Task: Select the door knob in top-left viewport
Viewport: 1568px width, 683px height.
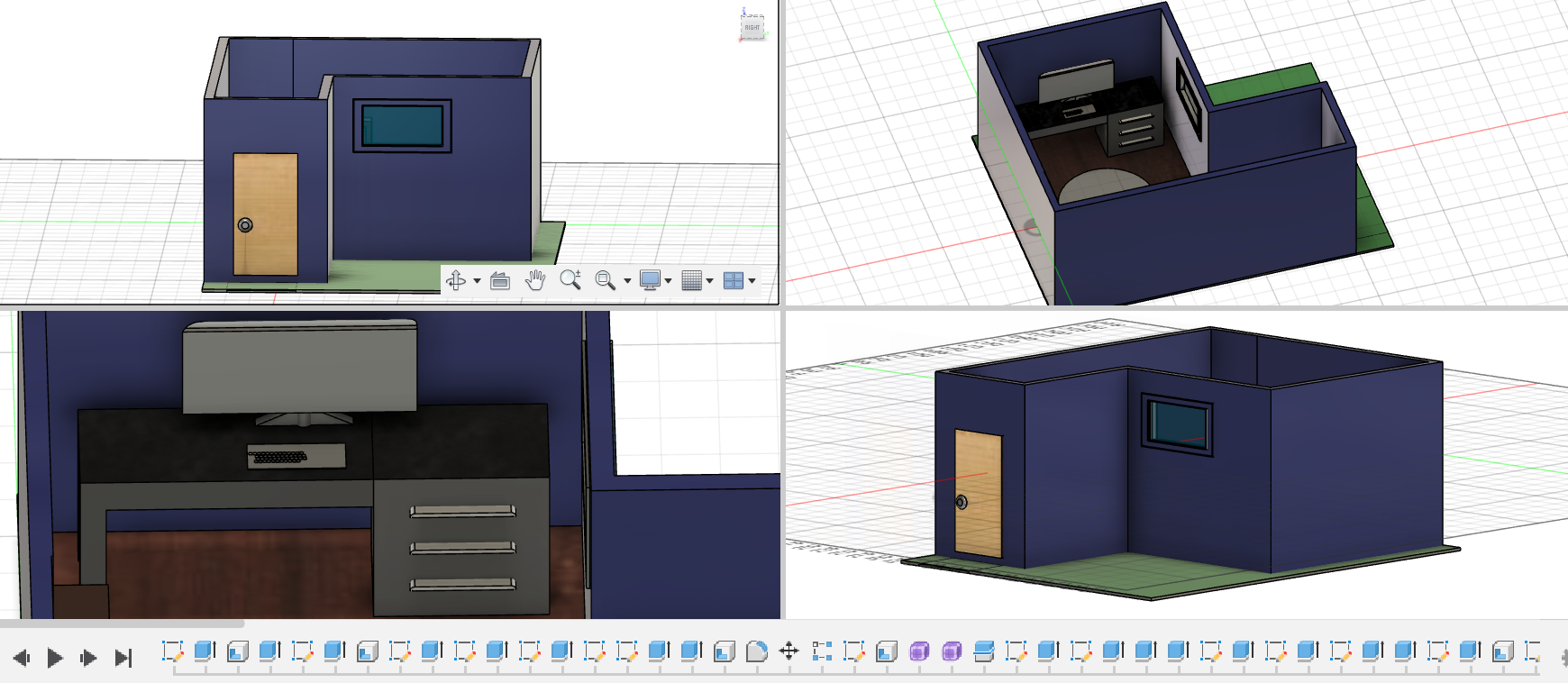Action: coord(245,225)
